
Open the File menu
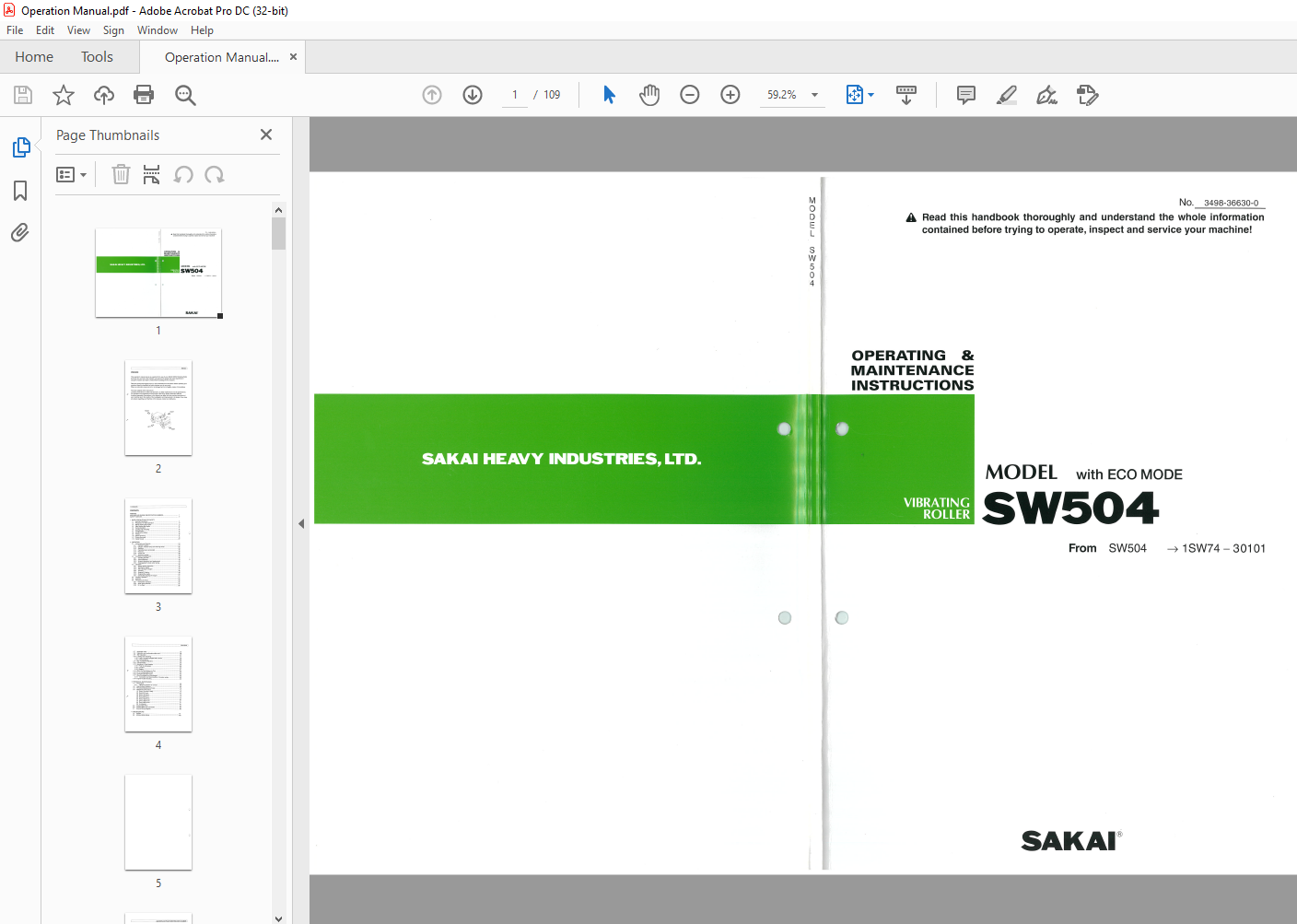click(x=15, y=30)
